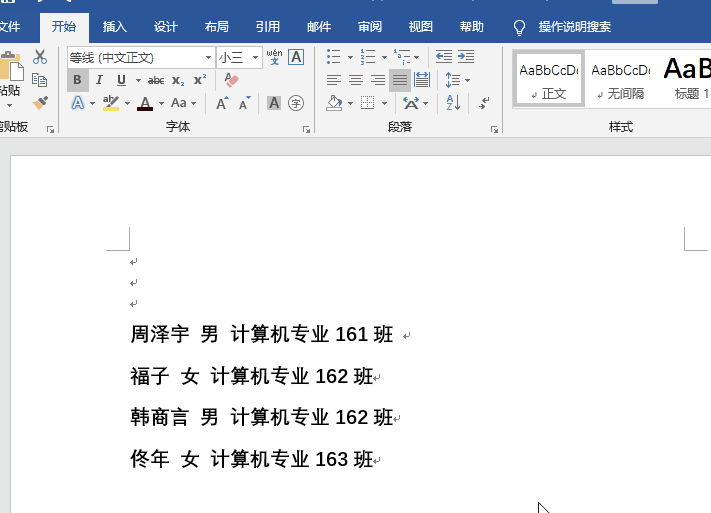Apply strikethrough abc formatting
This screenshot has height=513, width=711.
(x=156, y=81)
